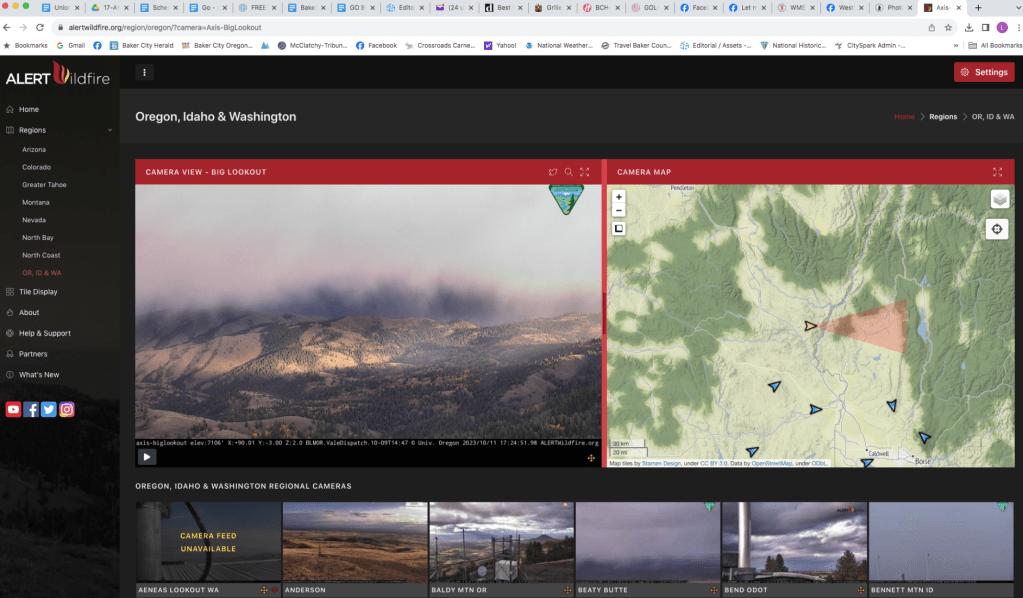This screenshot has width=1023, height=598.
Task: Share Big Lookout camera view on Twitter
Action: click(553, 172)
